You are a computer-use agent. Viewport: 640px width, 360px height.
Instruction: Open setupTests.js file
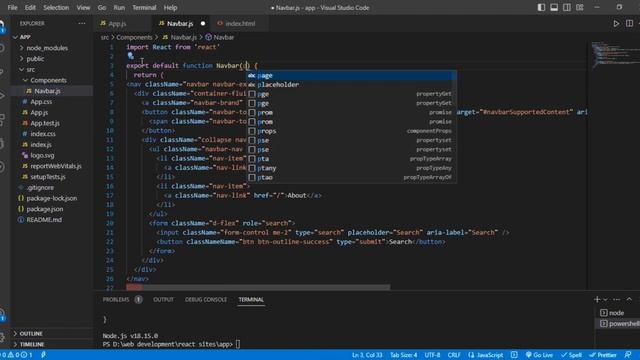pos(48,177)
